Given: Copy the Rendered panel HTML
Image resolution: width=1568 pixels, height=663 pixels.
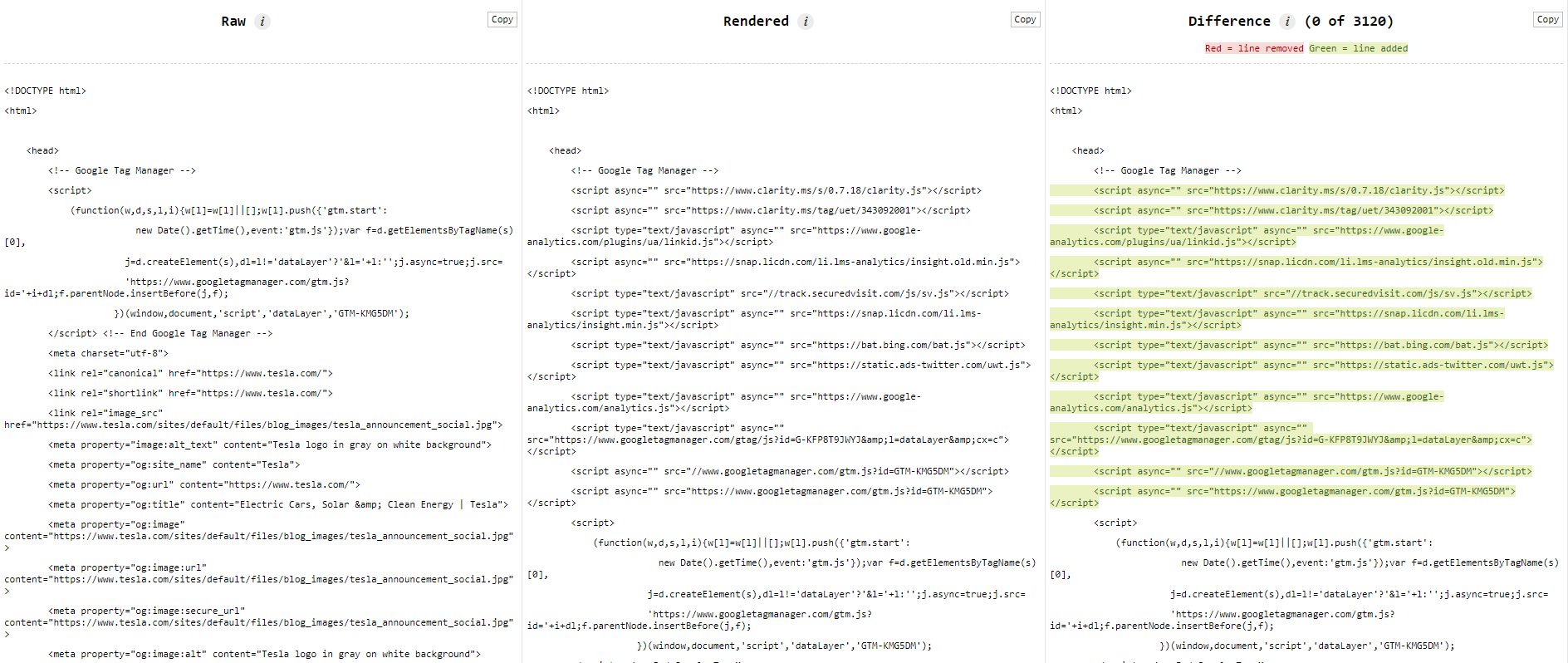Looking at the screenshot, I should pyautogui.click(x=1025, y=19).
